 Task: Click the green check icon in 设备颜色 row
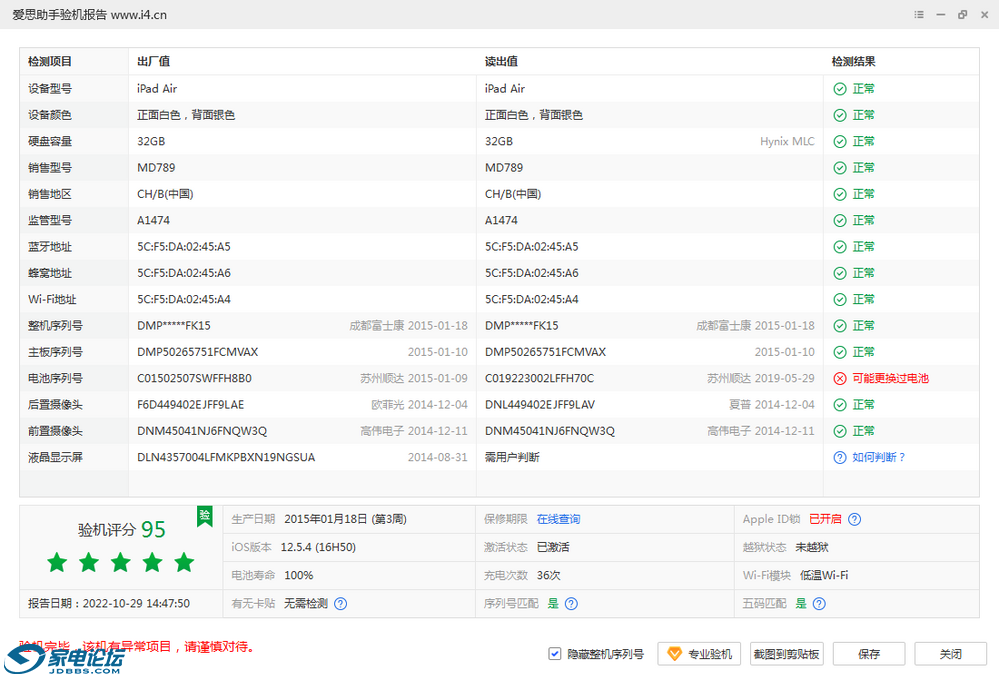pos(840,115)
